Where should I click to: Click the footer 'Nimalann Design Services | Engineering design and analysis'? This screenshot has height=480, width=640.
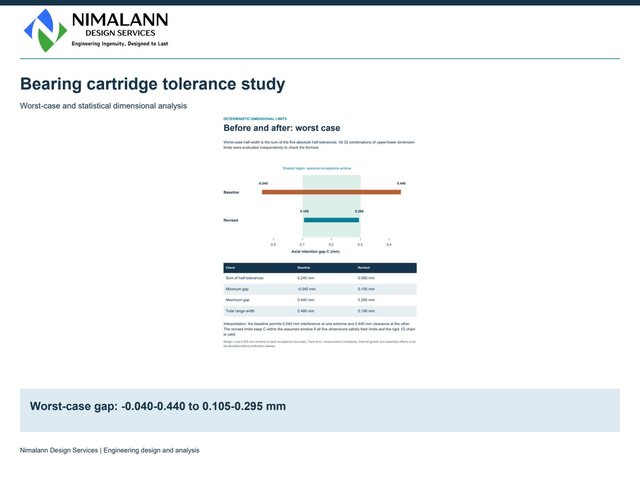click(x=110, y=450)
